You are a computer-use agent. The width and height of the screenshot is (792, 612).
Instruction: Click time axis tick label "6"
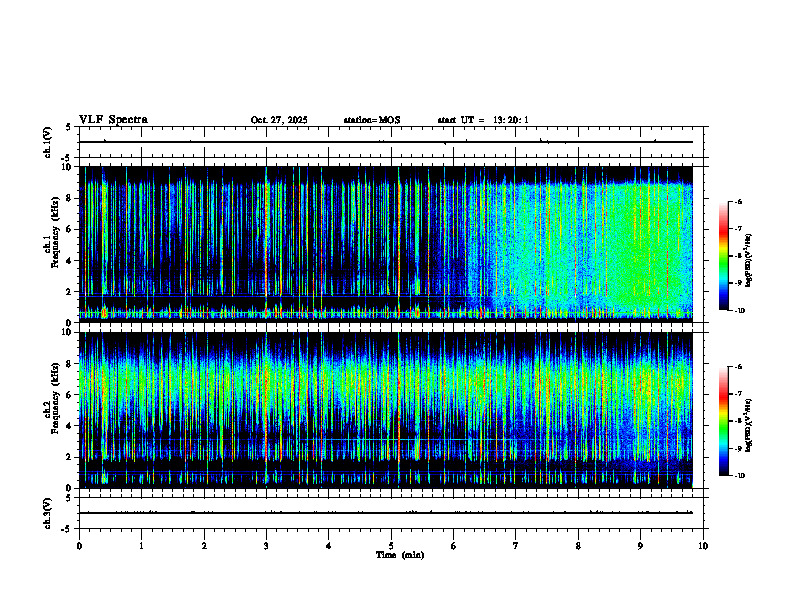(453, 546)
